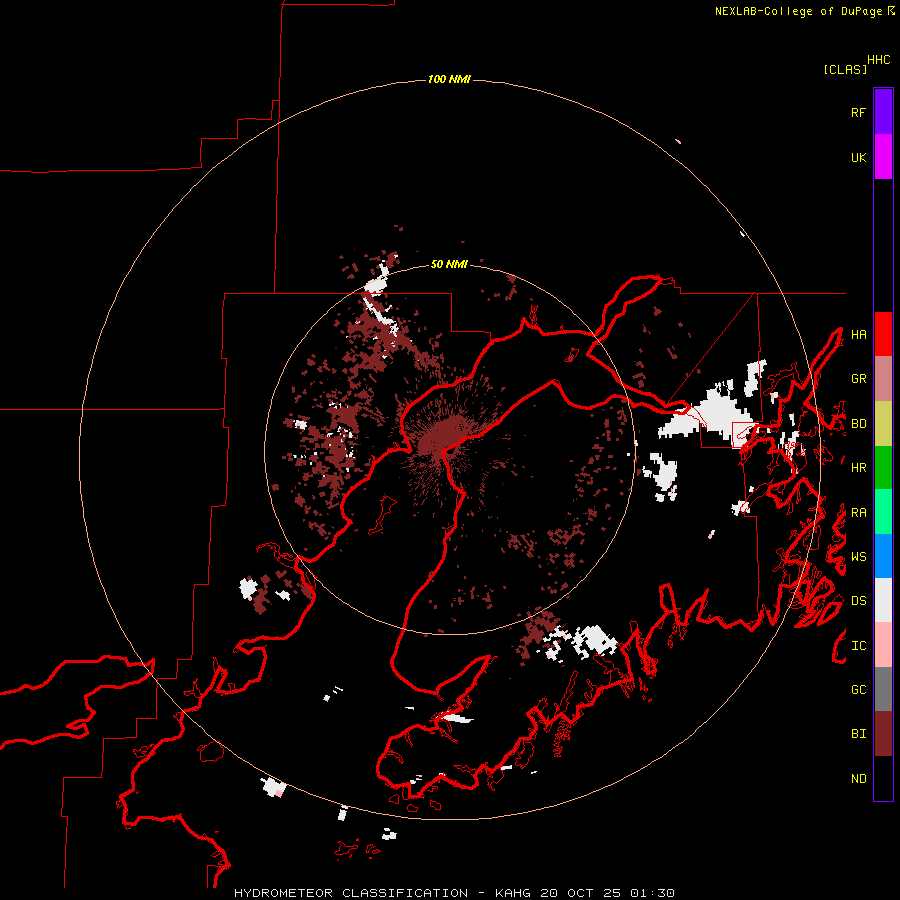Click the RF legend label
Image resolution: width=900 pixels, height=900 pixels.
[858, 113]
